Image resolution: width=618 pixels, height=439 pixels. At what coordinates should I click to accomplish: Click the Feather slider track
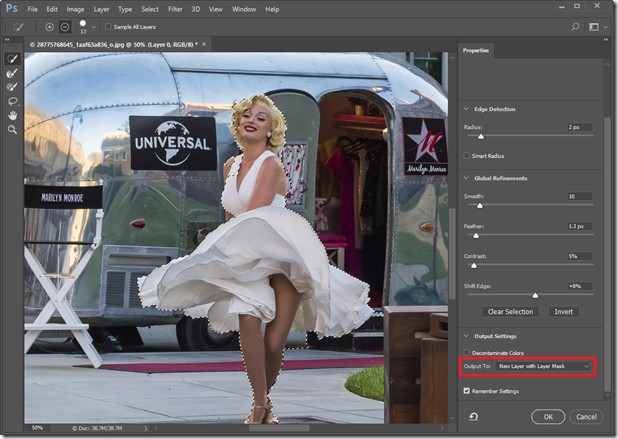point(530,236)
